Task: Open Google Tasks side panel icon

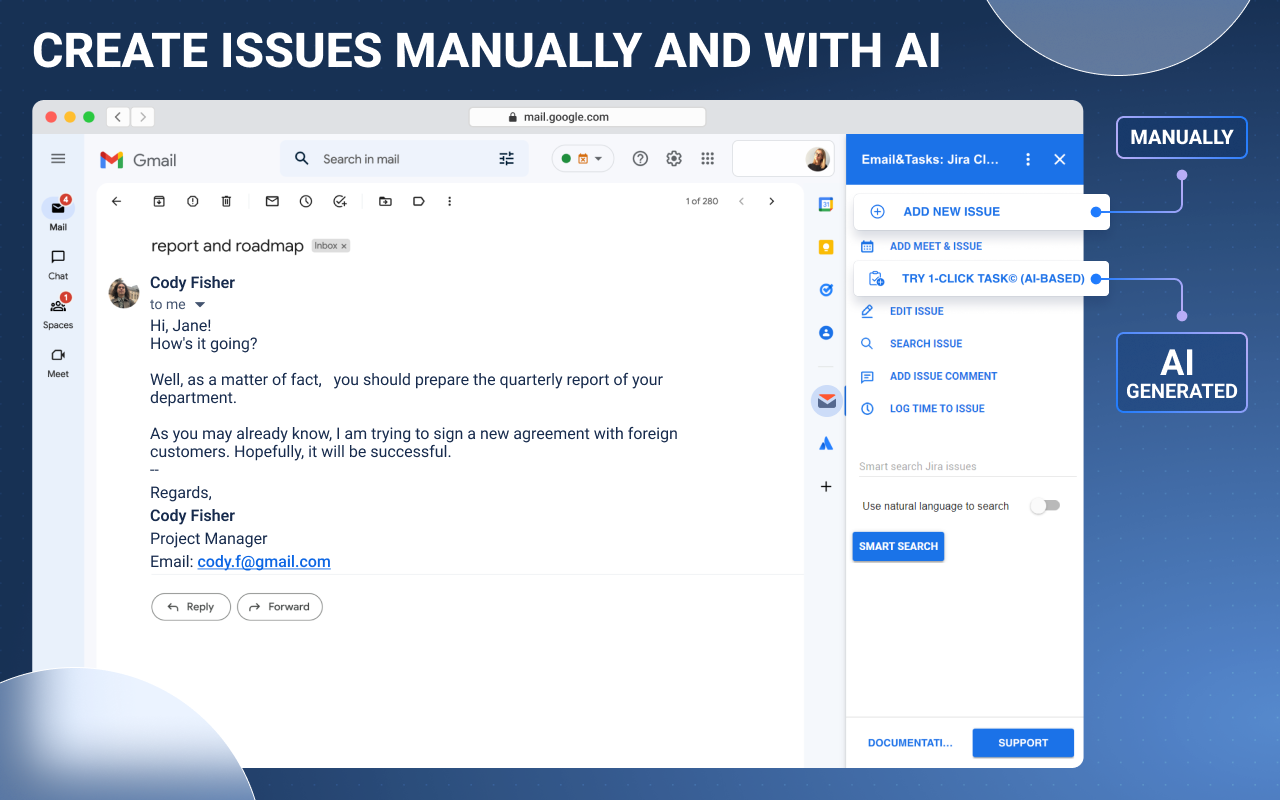Action: pos(826,289)
